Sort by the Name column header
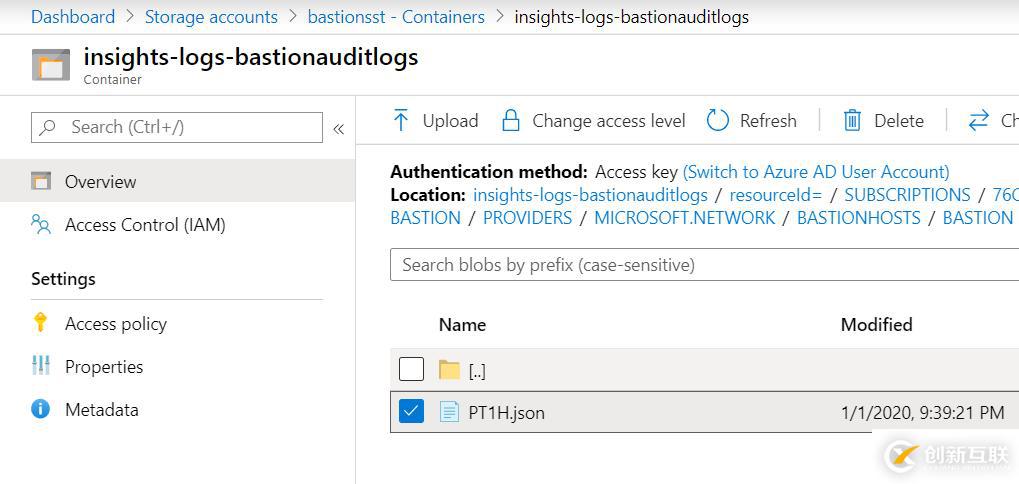 point(463,324)
